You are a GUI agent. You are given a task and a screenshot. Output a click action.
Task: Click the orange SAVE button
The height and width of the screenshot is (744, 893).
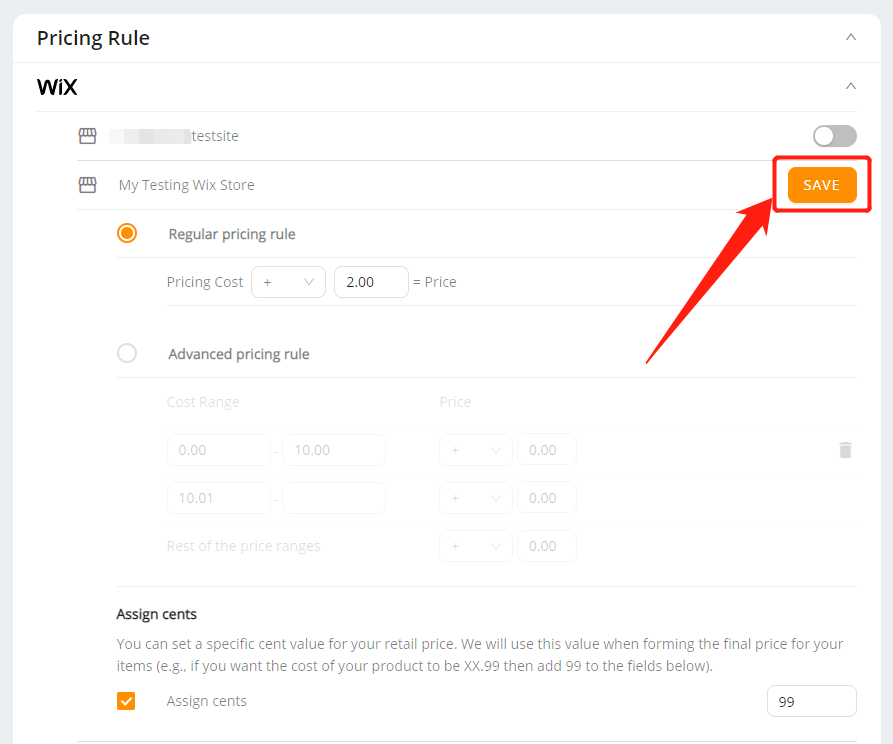pyautogui.click(x=822, y=185)
